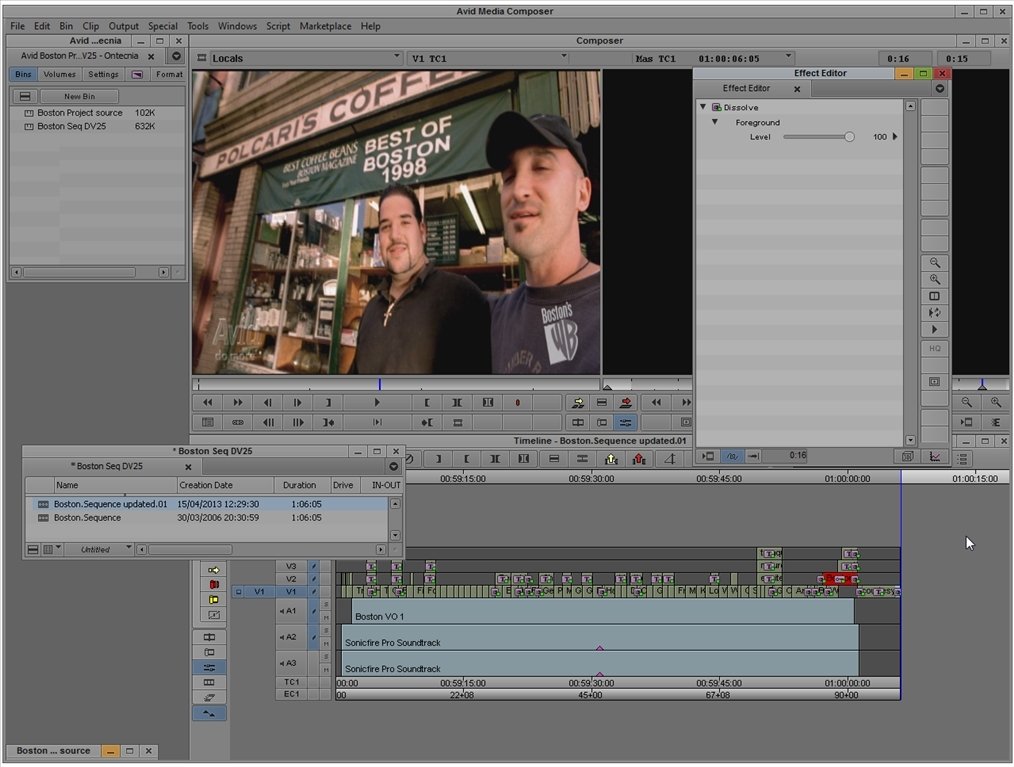
Task: Collapse the Foreground parameter group
Action: coord(715,122)
